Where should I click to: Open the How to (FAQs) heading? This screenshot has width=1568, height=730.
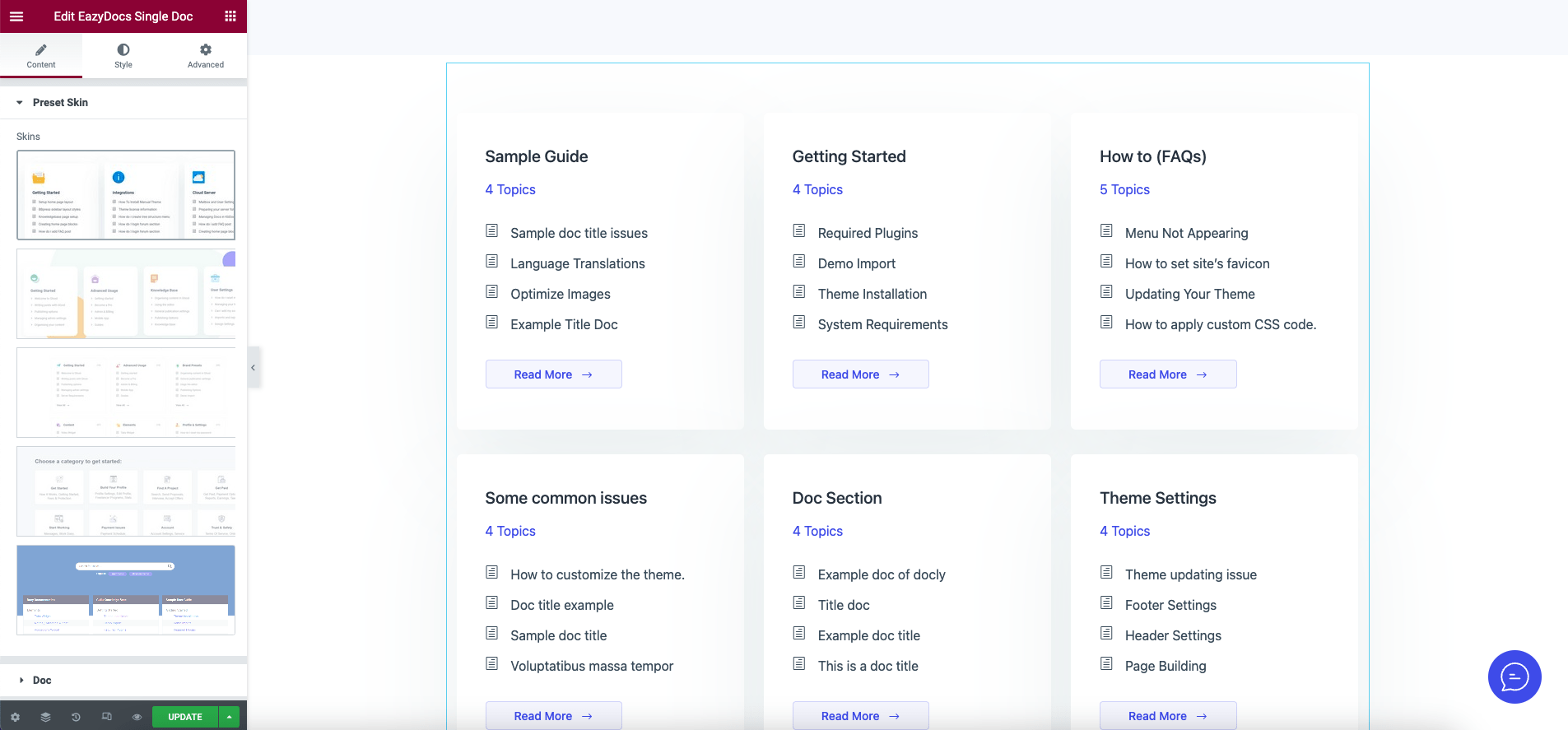pos(1153,156)
